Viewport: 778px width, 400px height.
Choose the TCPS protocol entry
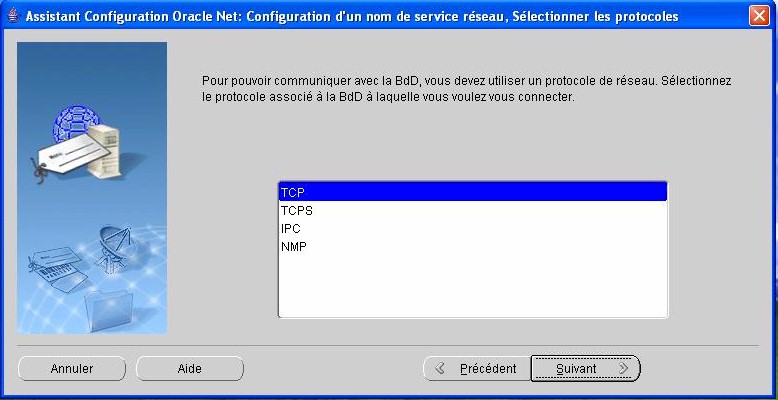pyautogui.click(x=472, y=210)
